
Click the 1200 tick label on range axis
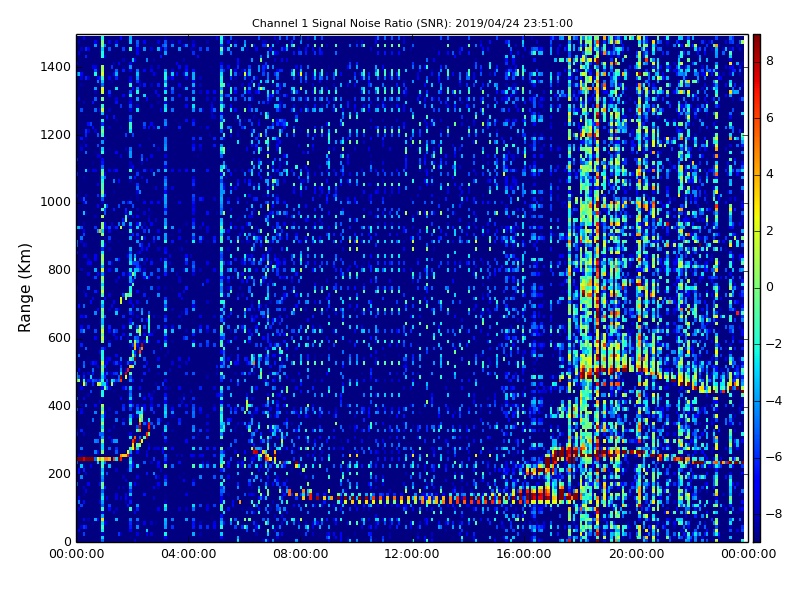(56, 135)
